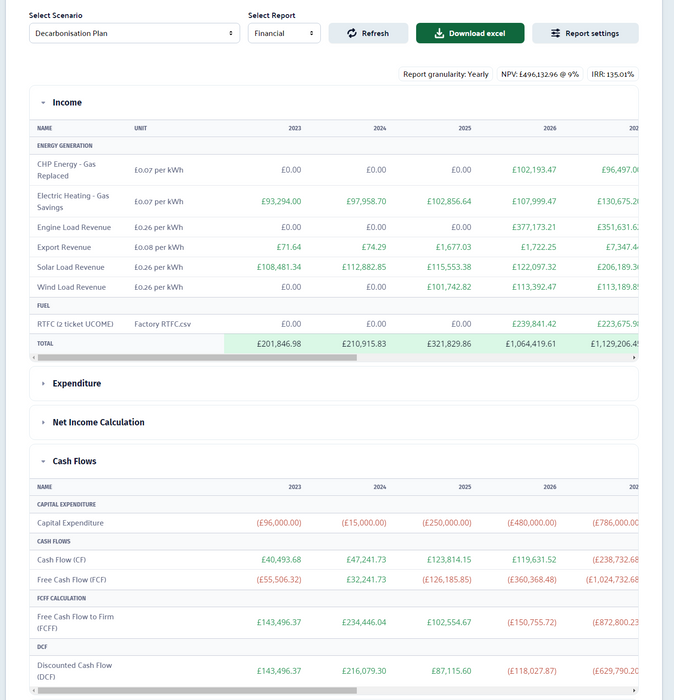
Task: Click the £71.64 Export Revenue value
Action: click(x=289, y=247)
